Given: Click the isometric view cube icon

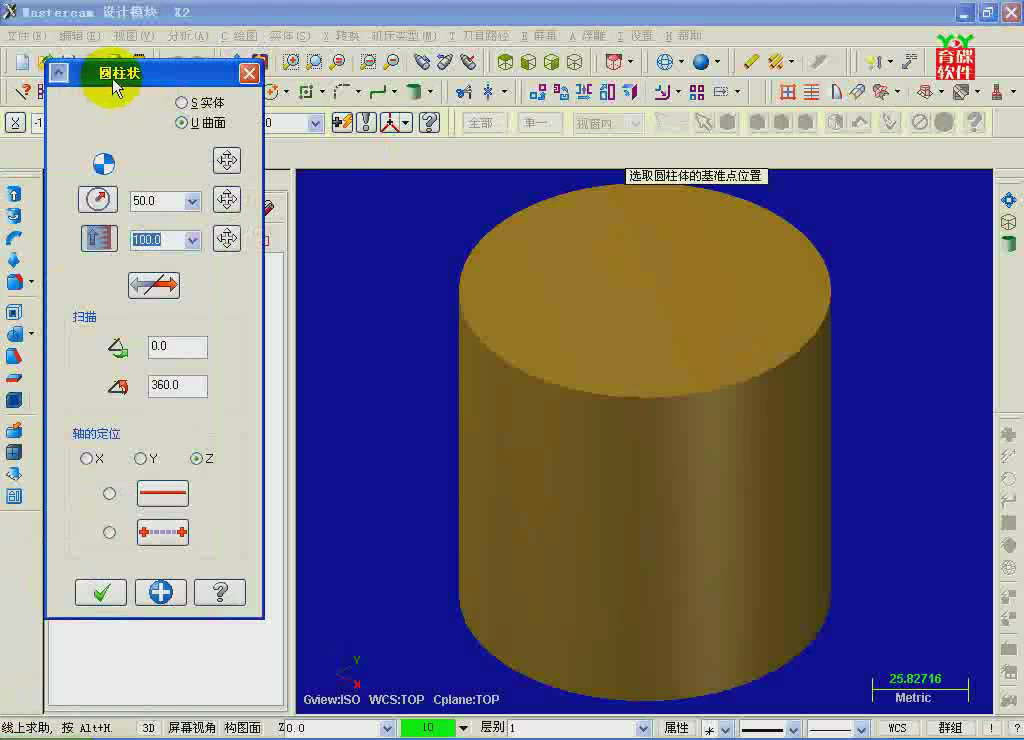Looking at the screenshot, I should (505, 62).
